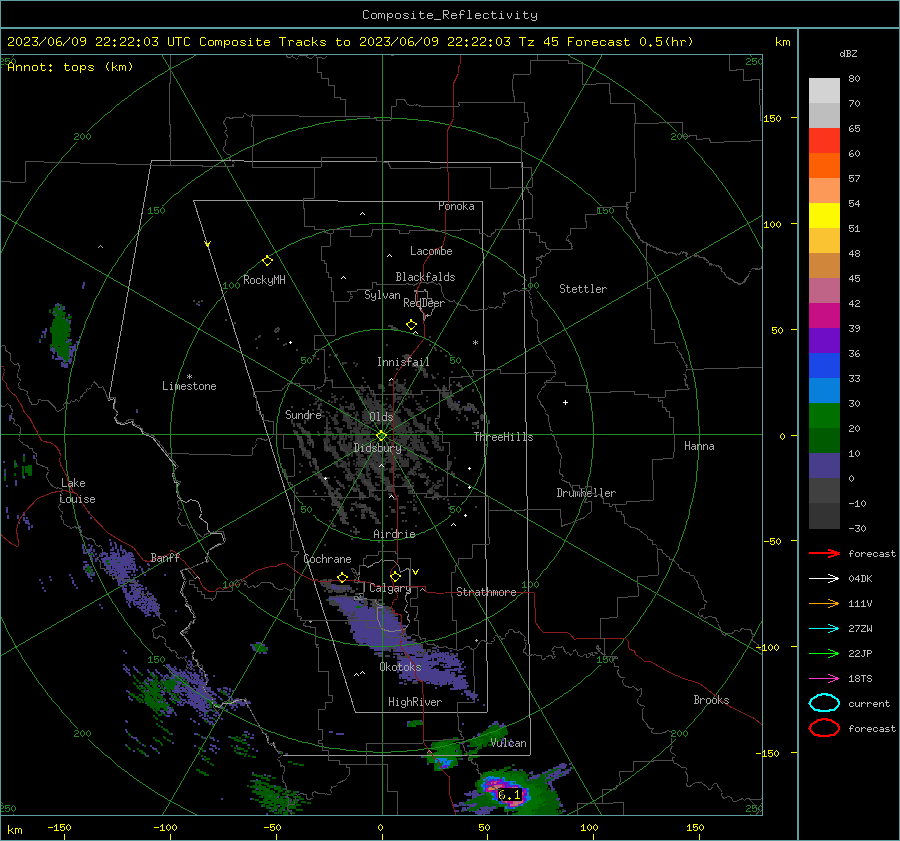
Task: Select the yellow 51-54 dBZ swatch
Action: [x=824, y=216]
